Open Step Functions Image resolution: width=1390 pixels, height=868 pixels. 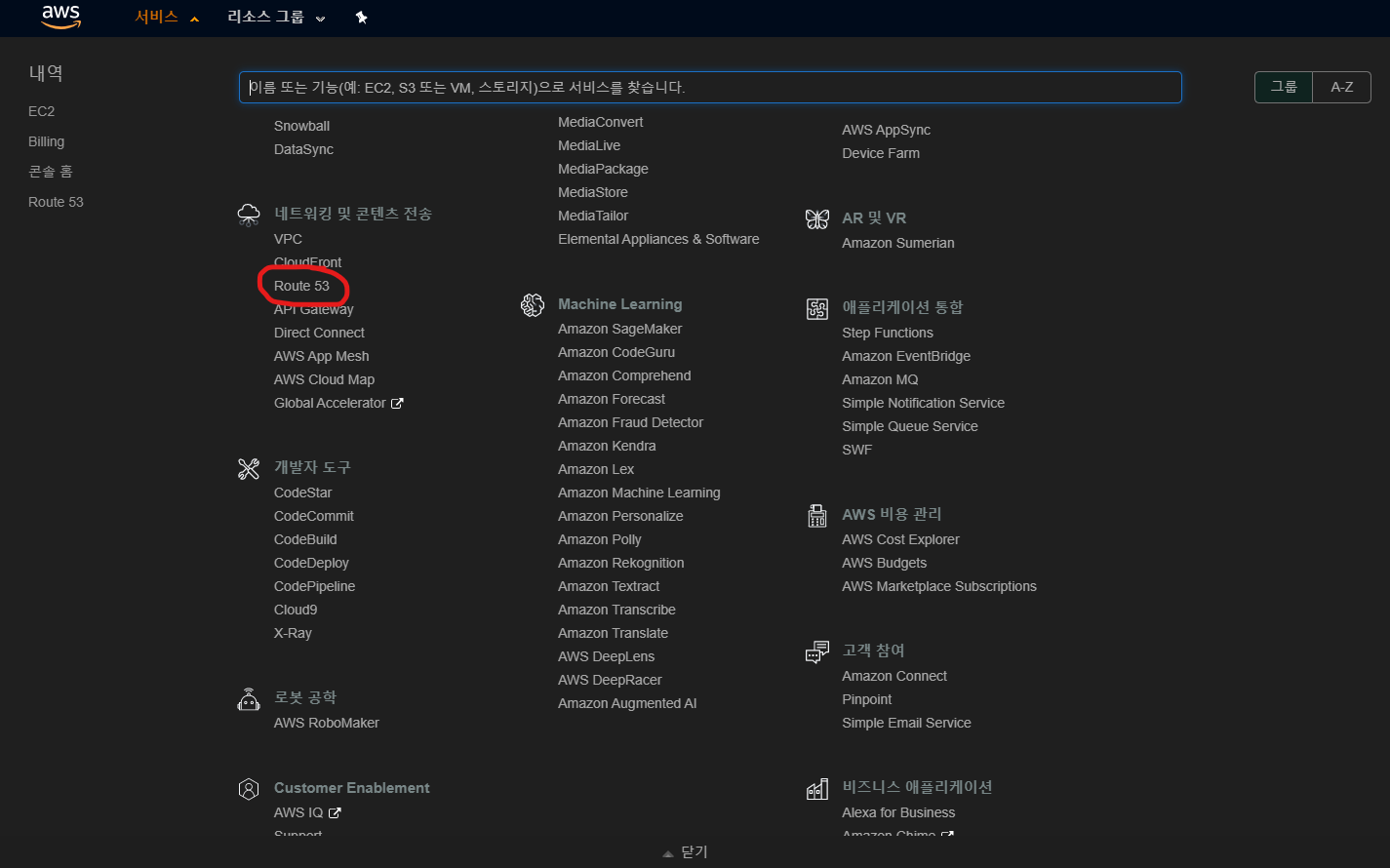coord(888,333)
